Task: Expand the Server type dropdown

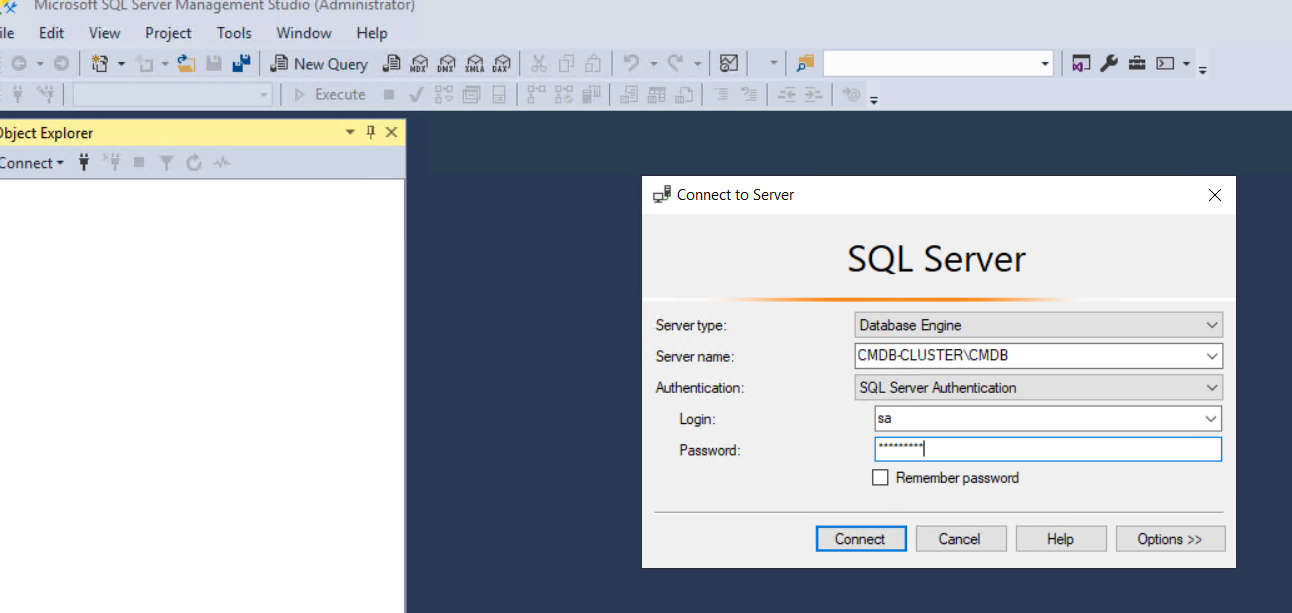Action: point(1212,325)
